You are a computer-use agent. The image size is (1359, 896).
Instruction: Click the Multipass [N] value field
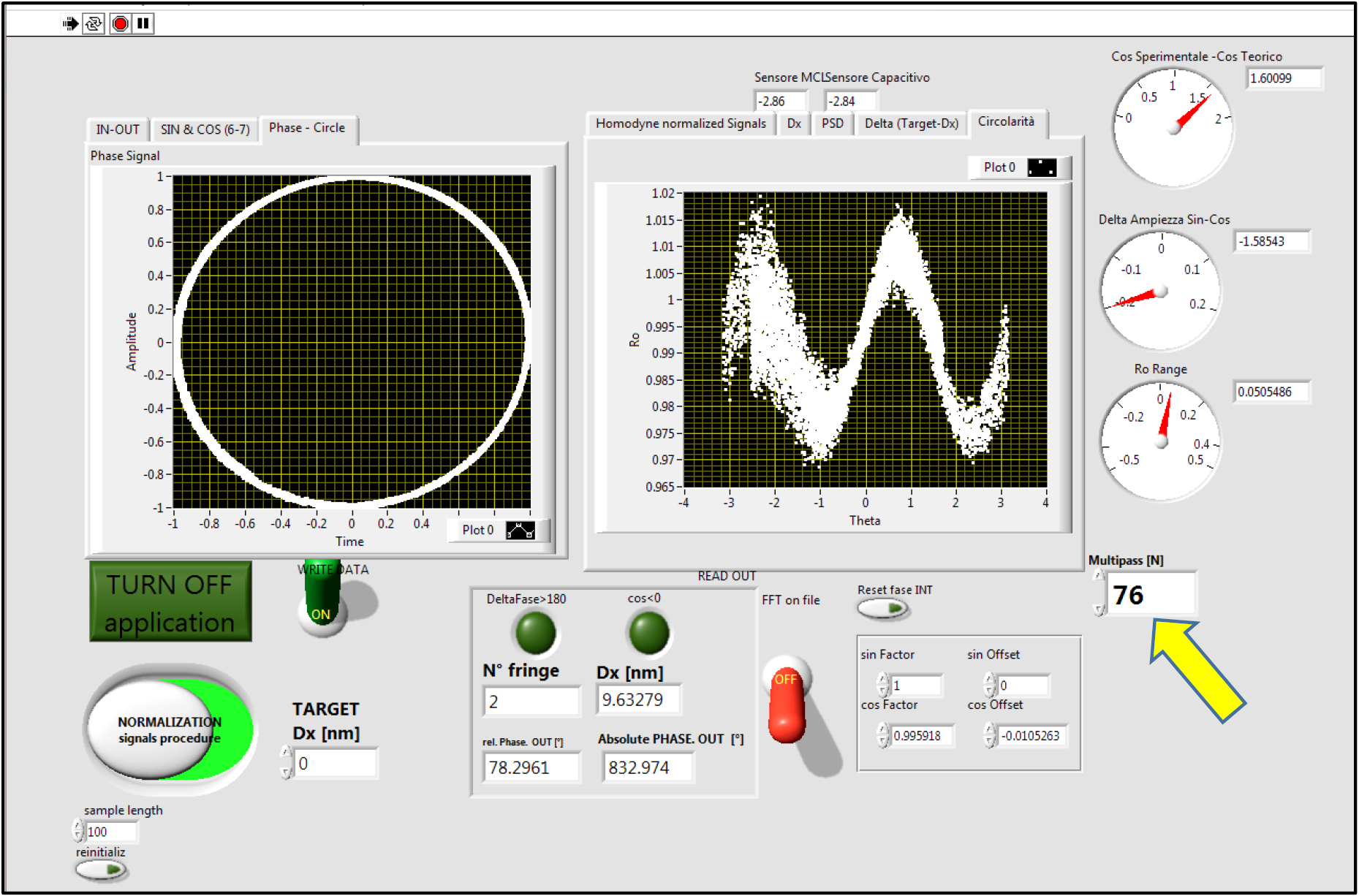(1151, 594)
